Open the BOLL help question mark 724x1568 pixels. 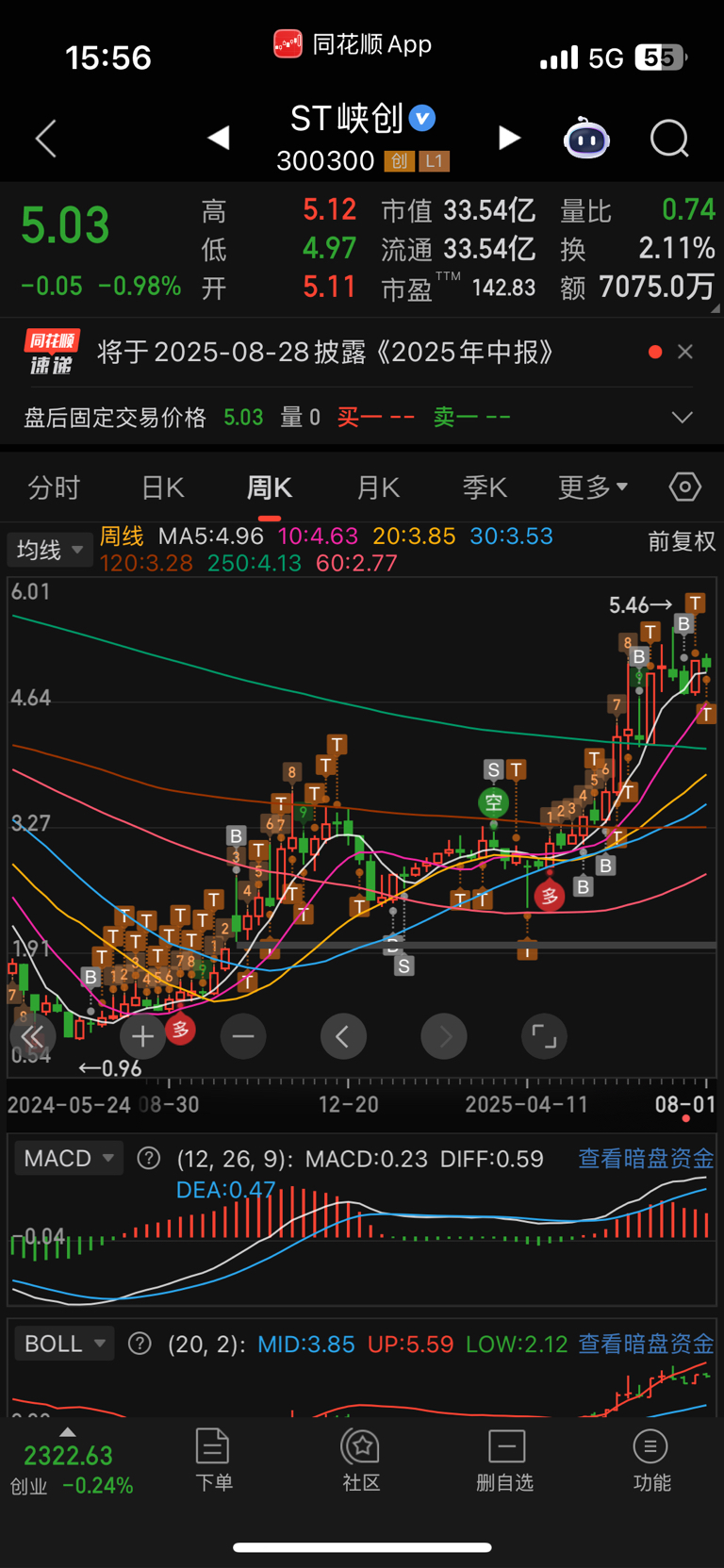[x=140, y=1344]
